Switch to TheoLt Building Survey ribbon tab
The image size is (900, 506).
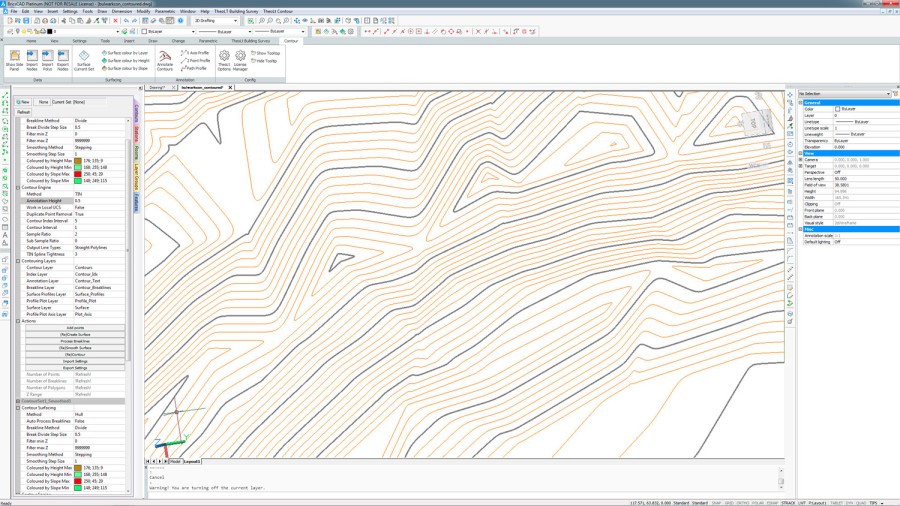pyautogui.click(x=250, y=41)
